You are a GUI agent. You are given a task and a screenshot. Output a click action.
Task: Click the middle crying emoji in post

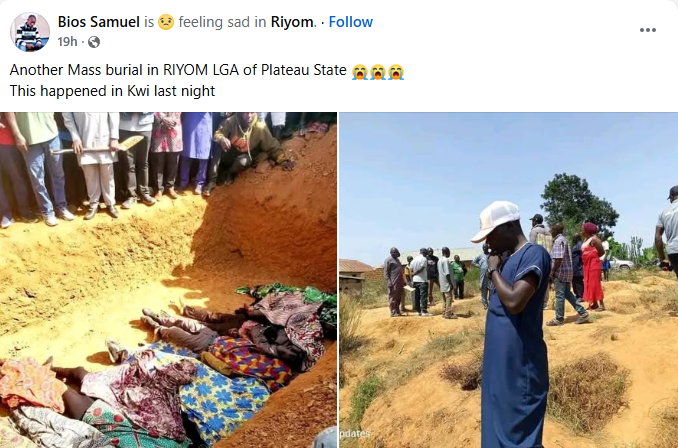click(x=378, y=72)
